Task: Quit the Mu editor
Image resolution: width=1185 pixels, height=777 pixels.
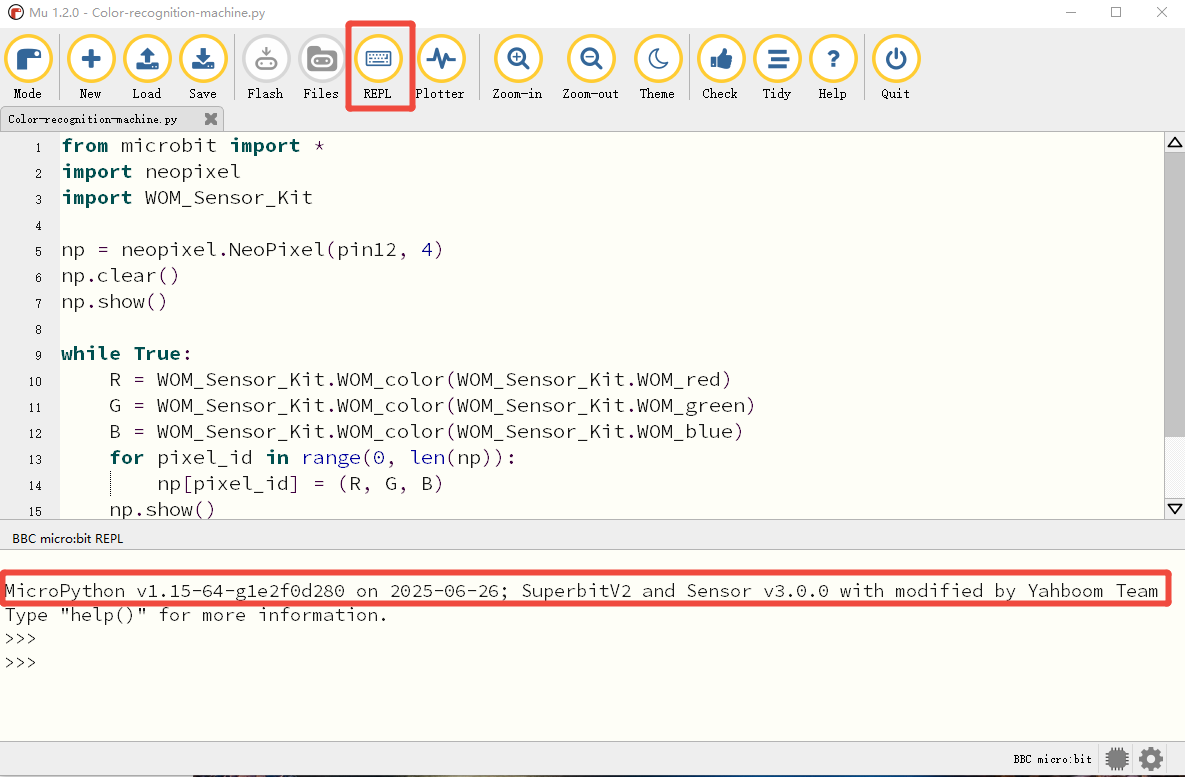Action: (896, 67)
